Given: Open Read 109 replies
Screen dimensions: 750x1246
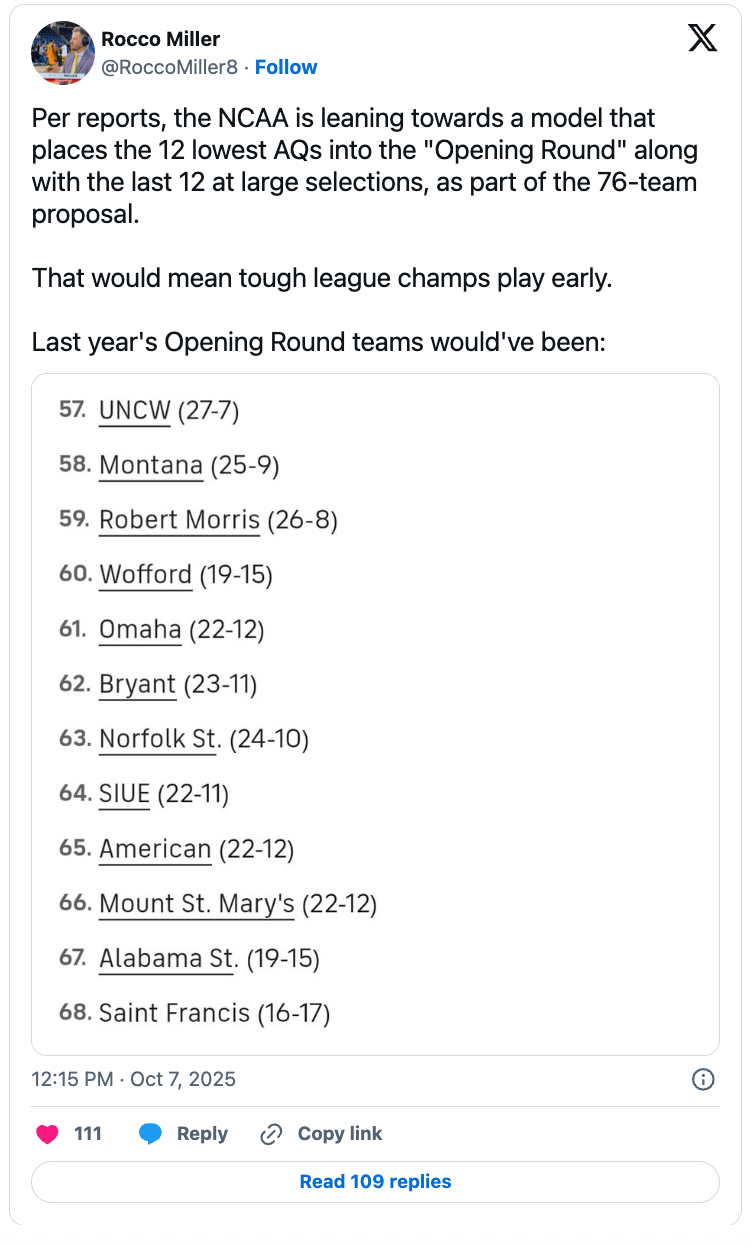Looking at the screenshot, I should (x=375, y=1182).
